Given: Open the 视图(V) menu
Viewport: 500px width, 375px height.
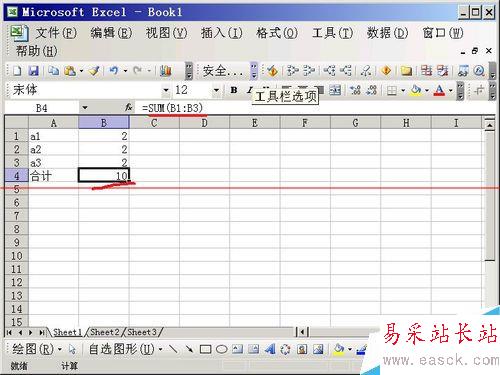Looking at the screenshot, I should [166, 33].
